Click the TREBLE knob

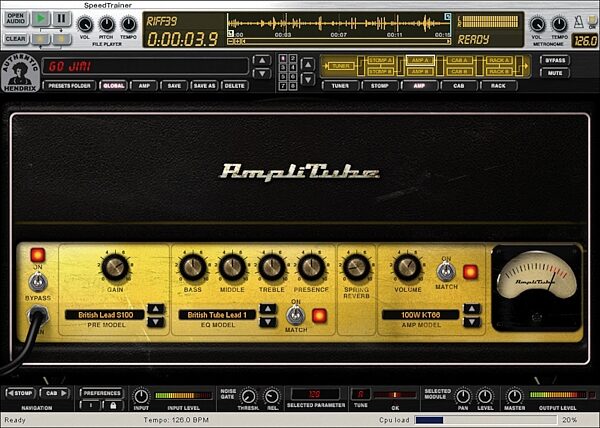click(x=272, y=267)
